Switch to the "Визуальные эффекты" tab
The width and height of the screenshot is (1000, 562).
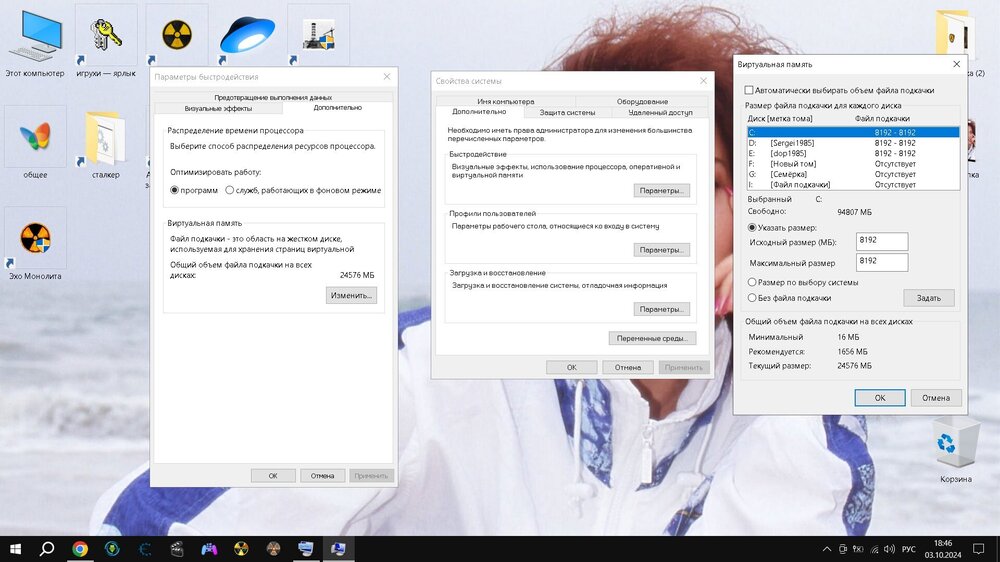click(218, 108)
